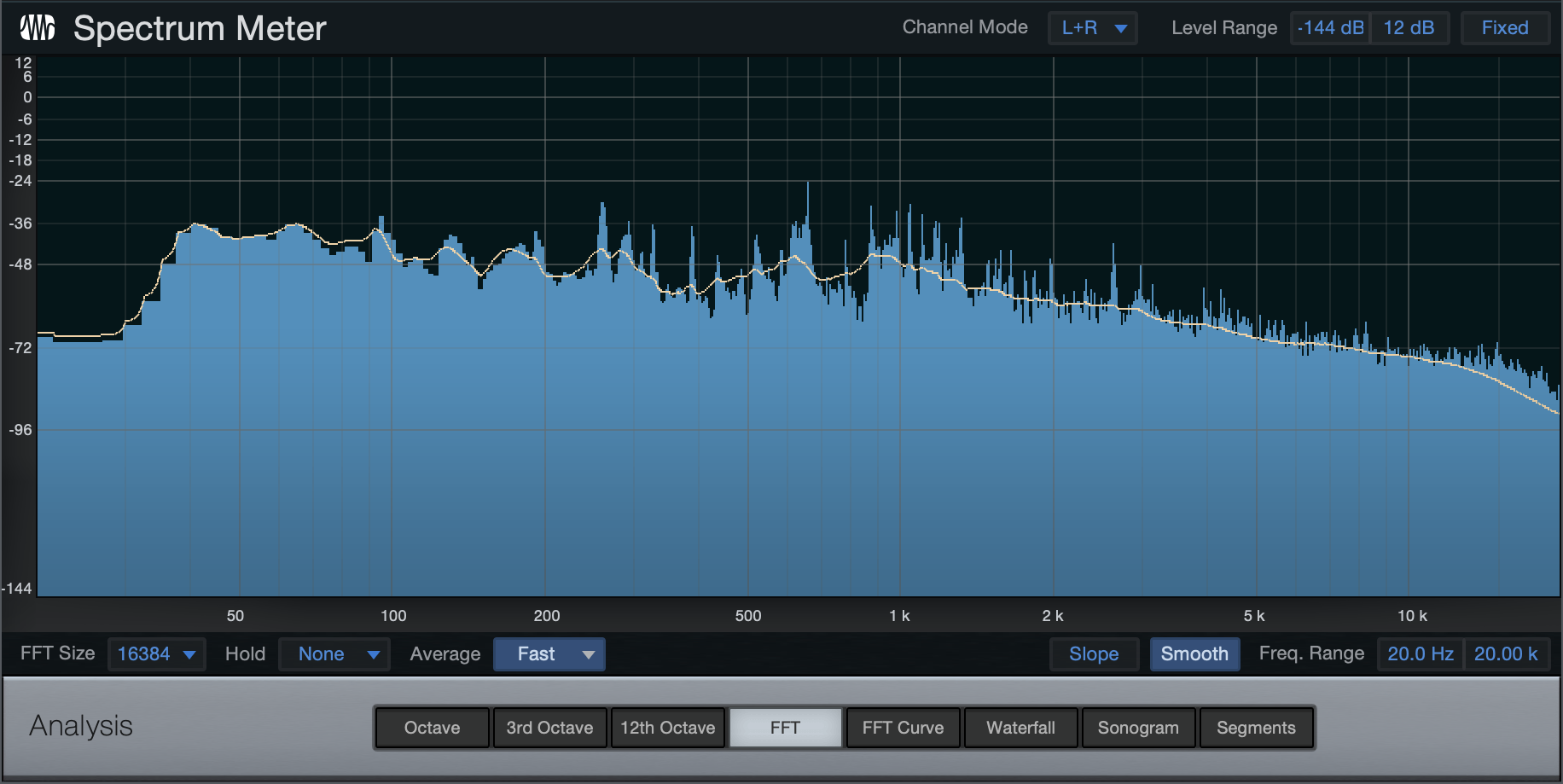
Task: Click the Freq. Range label
Action: 1311,653
